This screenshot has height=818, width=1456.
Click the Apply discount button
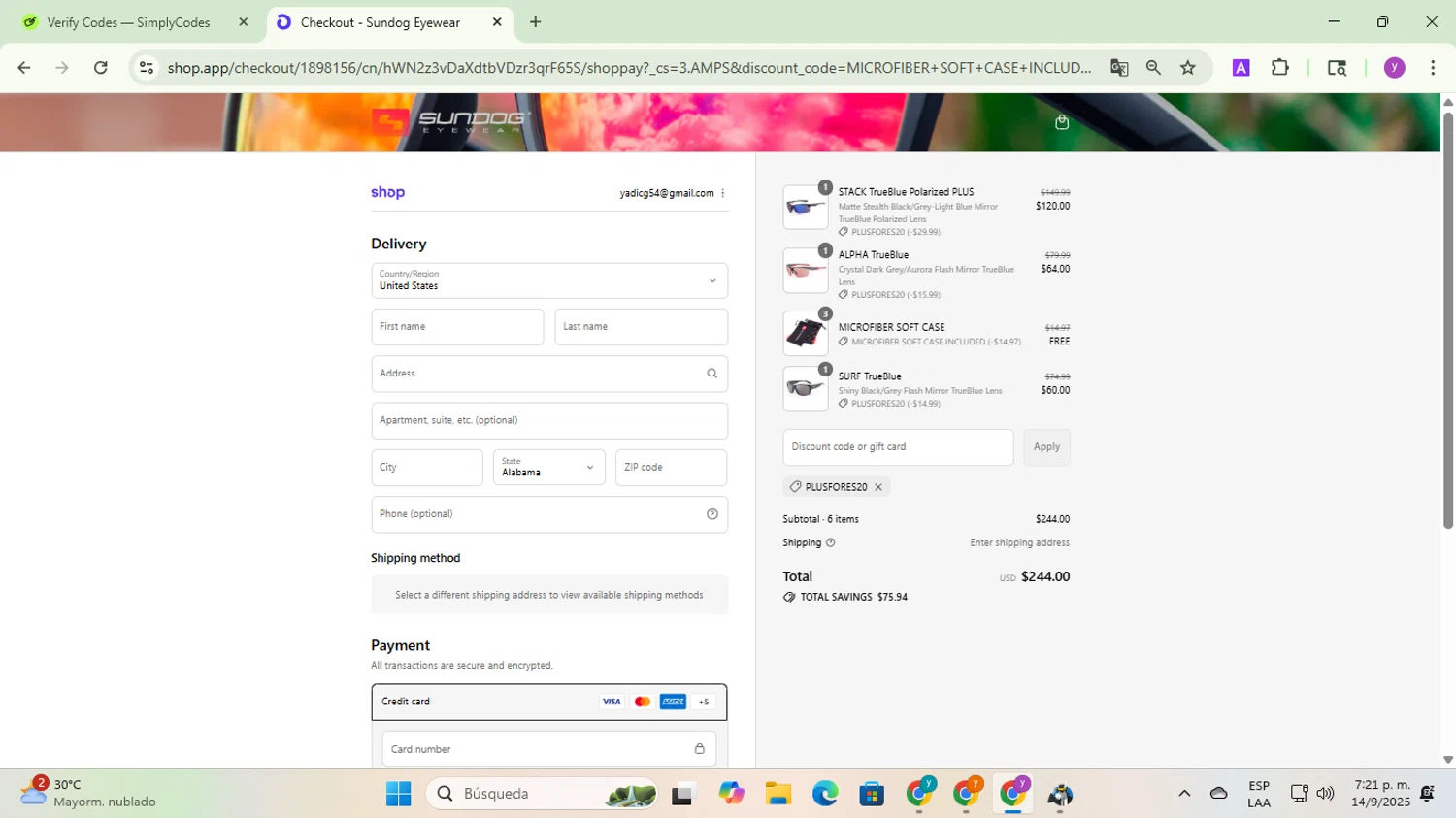pos(1046,447)
